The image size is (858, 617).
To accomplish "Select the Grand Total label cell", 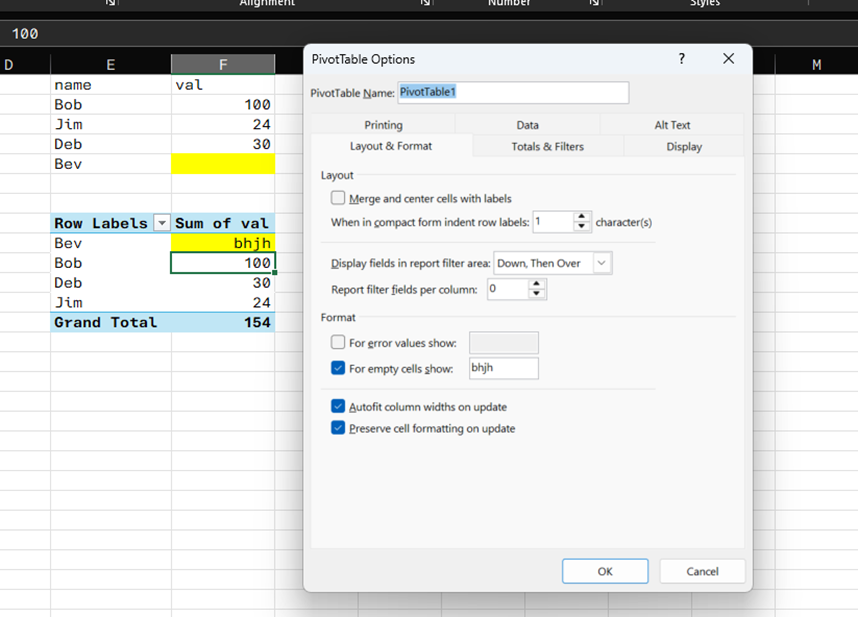I will point(111,322).
